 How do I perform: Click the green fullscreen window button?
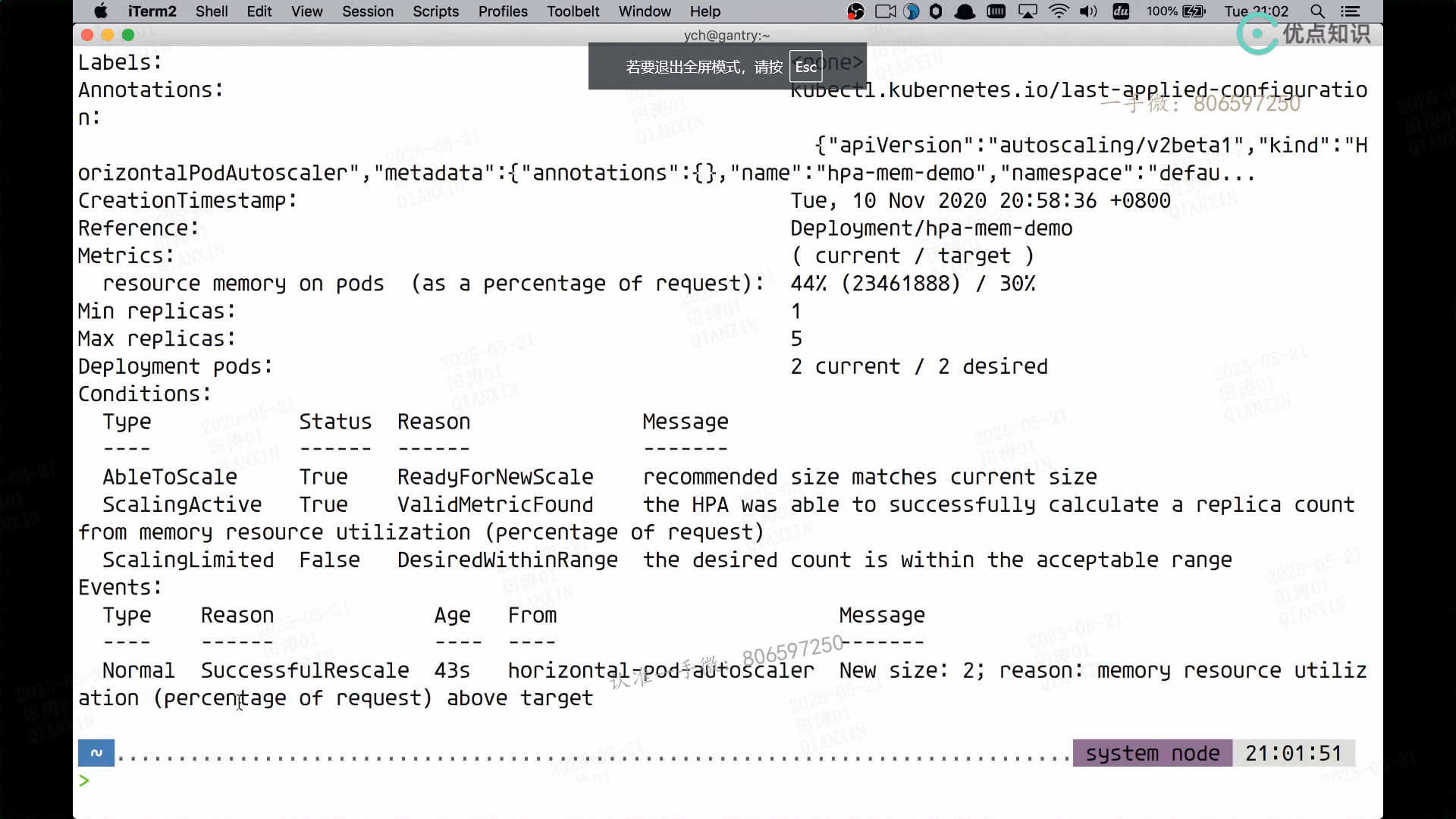pyautogui.click(x=128, y=35)
